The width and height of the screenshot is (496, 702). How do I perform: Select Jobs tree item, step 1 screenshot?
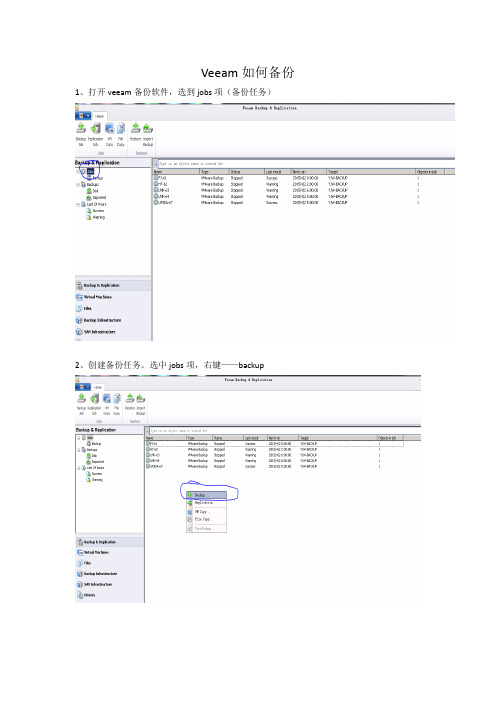(90, 171)
